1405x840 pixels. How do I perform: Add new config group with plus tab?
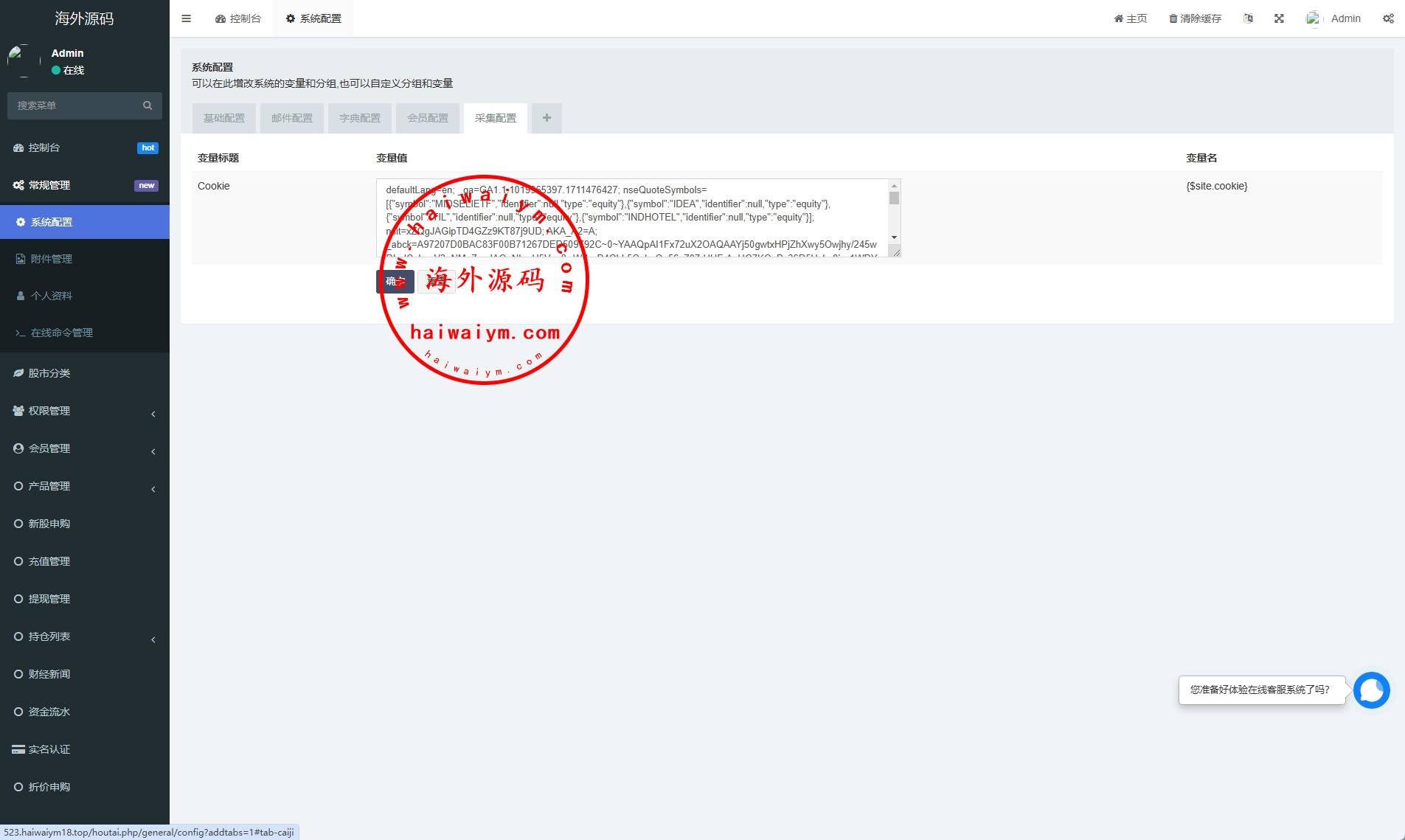tap(547, 118)
